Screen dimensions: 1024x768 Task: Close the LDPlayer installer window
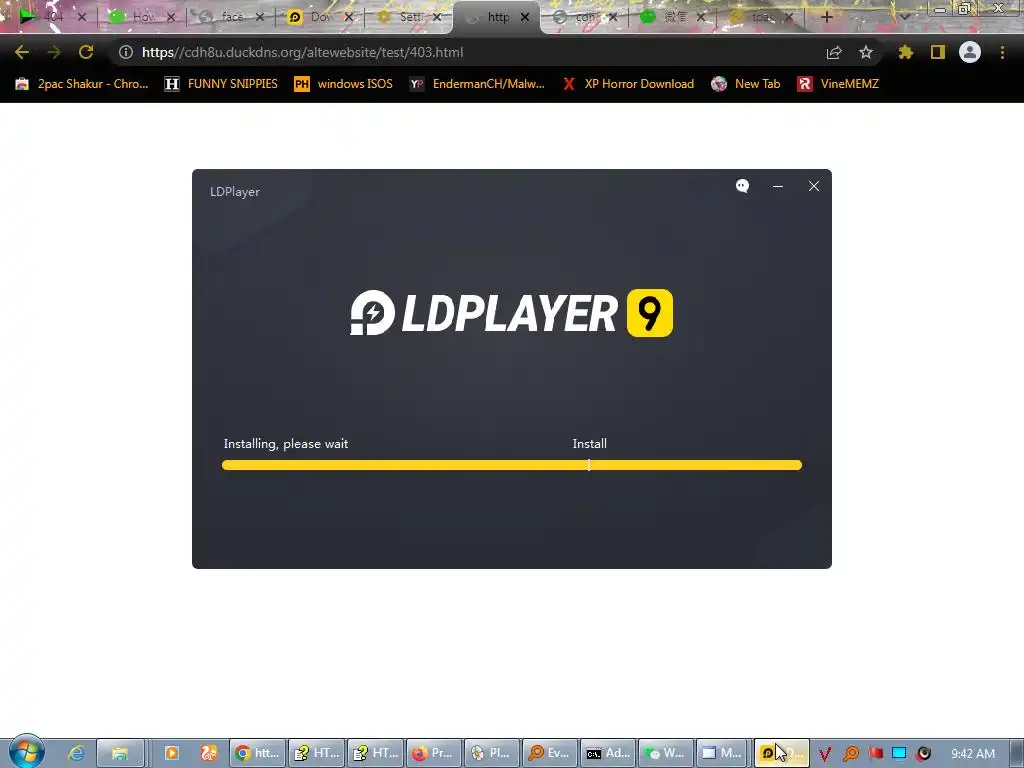814,186
